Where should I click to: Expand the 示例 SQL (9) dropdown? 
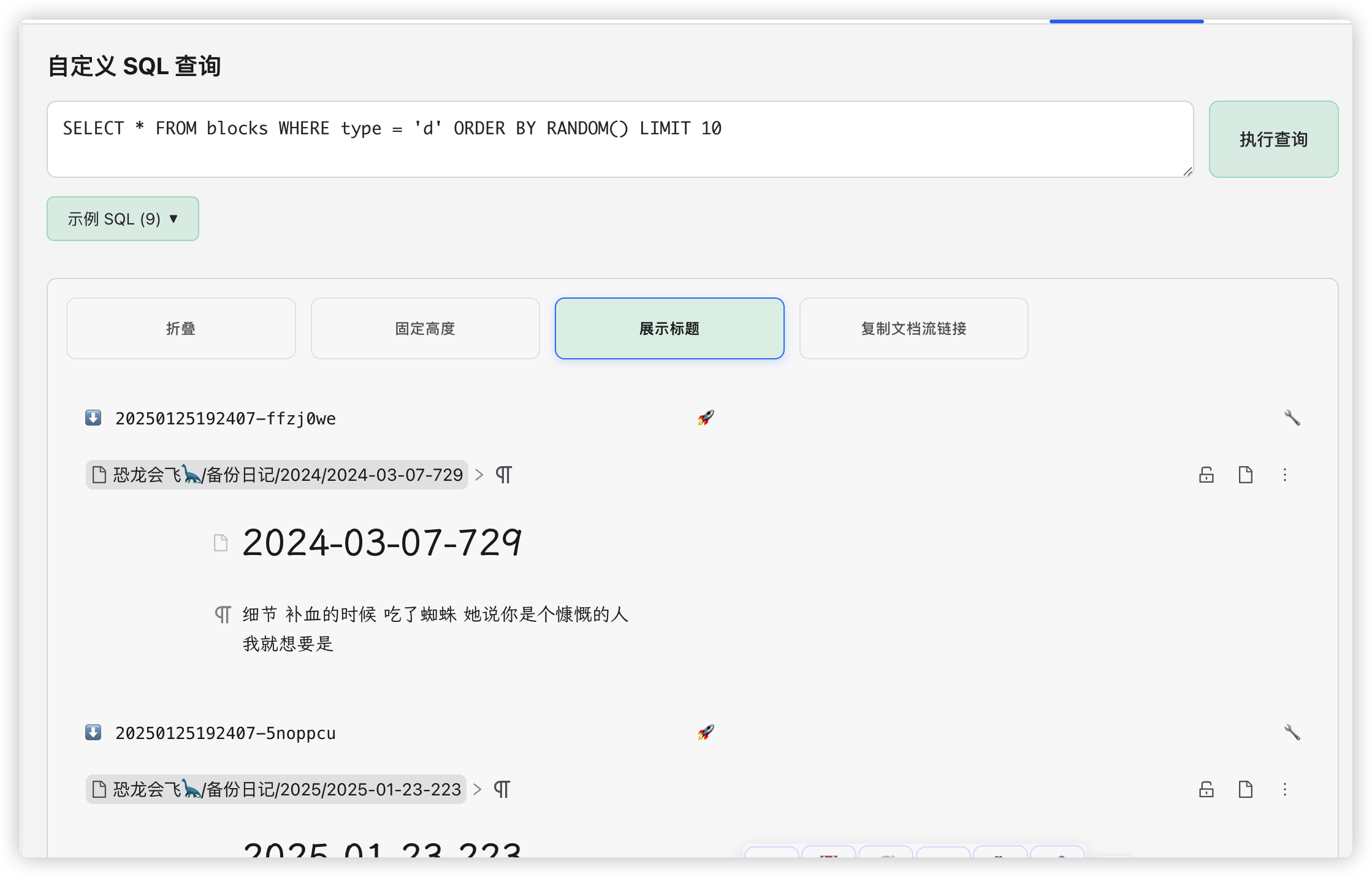[123, 219]
